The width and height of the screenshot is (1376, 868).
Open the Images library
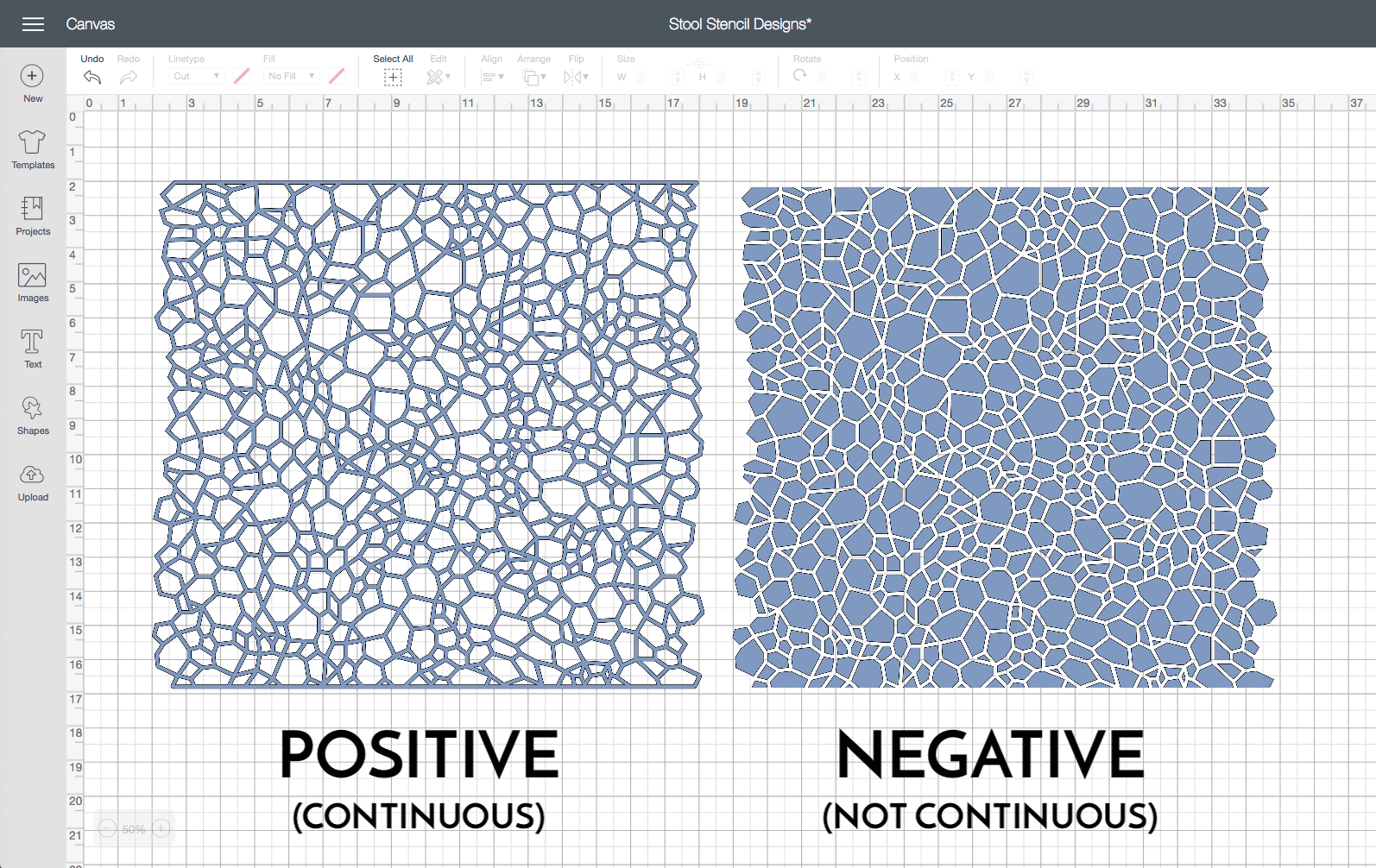pyautogui.click(x=33, y=282)
